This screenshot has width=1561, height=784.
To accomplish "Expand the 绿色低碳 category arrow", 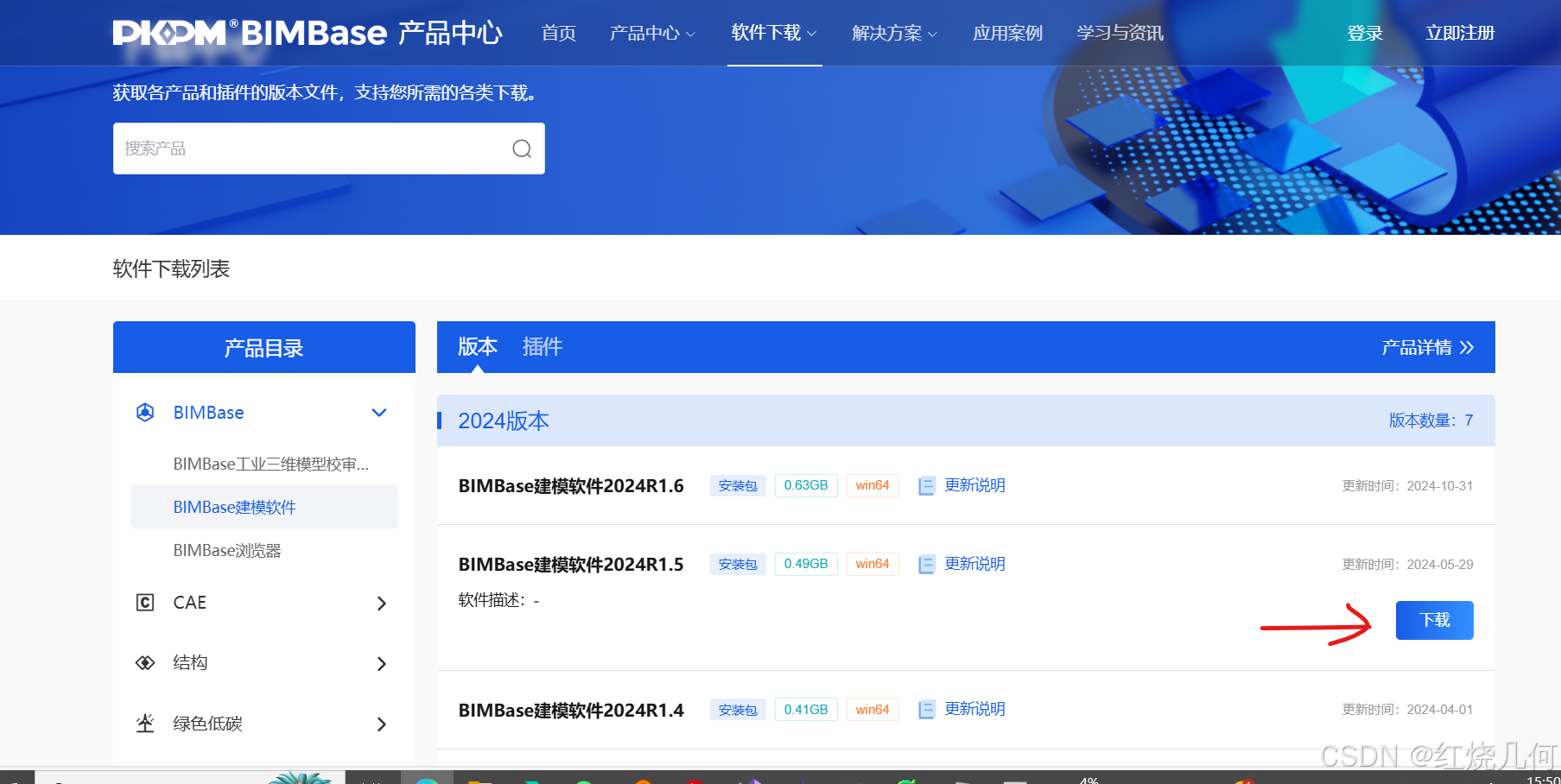I will [382, 724].
